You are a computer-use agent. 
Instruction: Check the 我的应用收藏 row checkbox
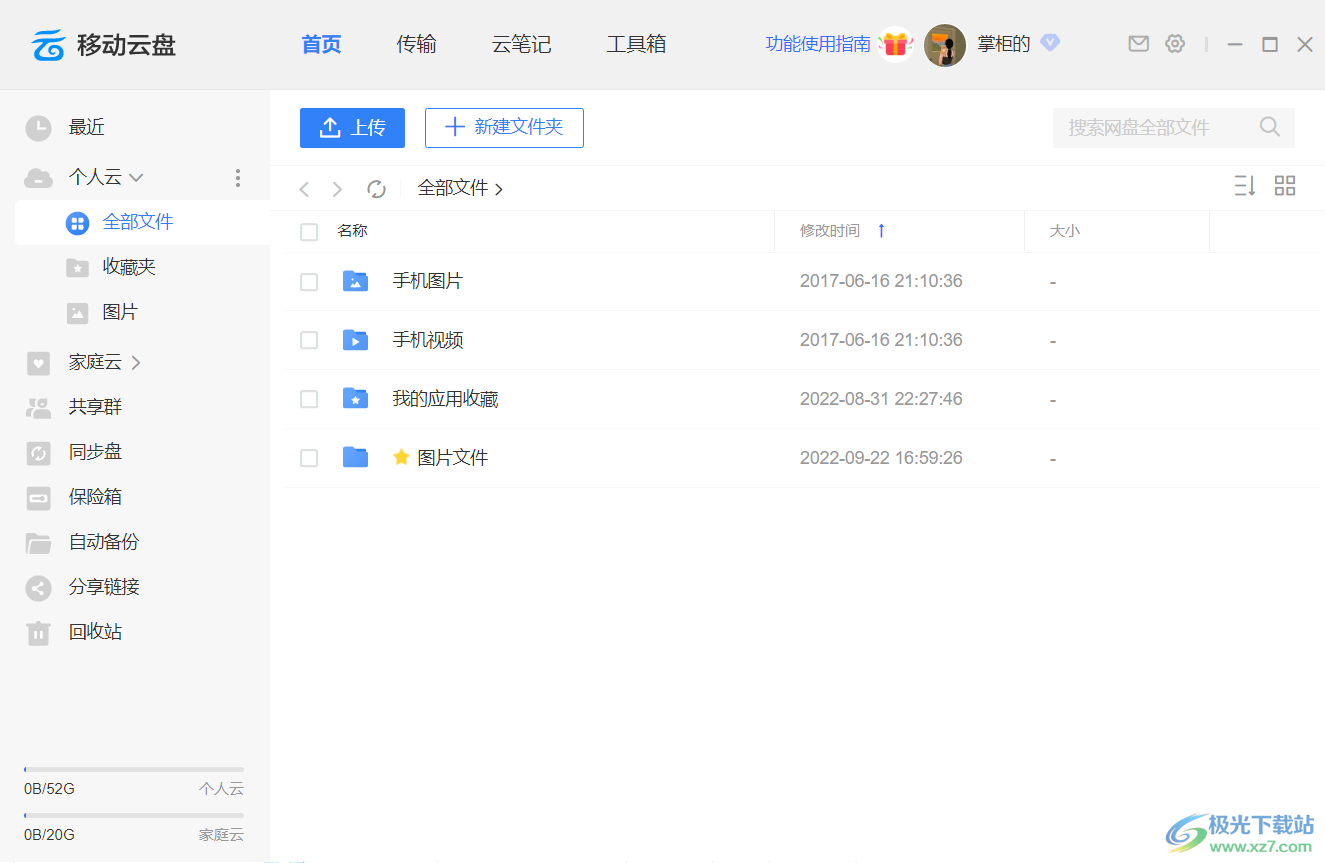[x=309, y=400]
